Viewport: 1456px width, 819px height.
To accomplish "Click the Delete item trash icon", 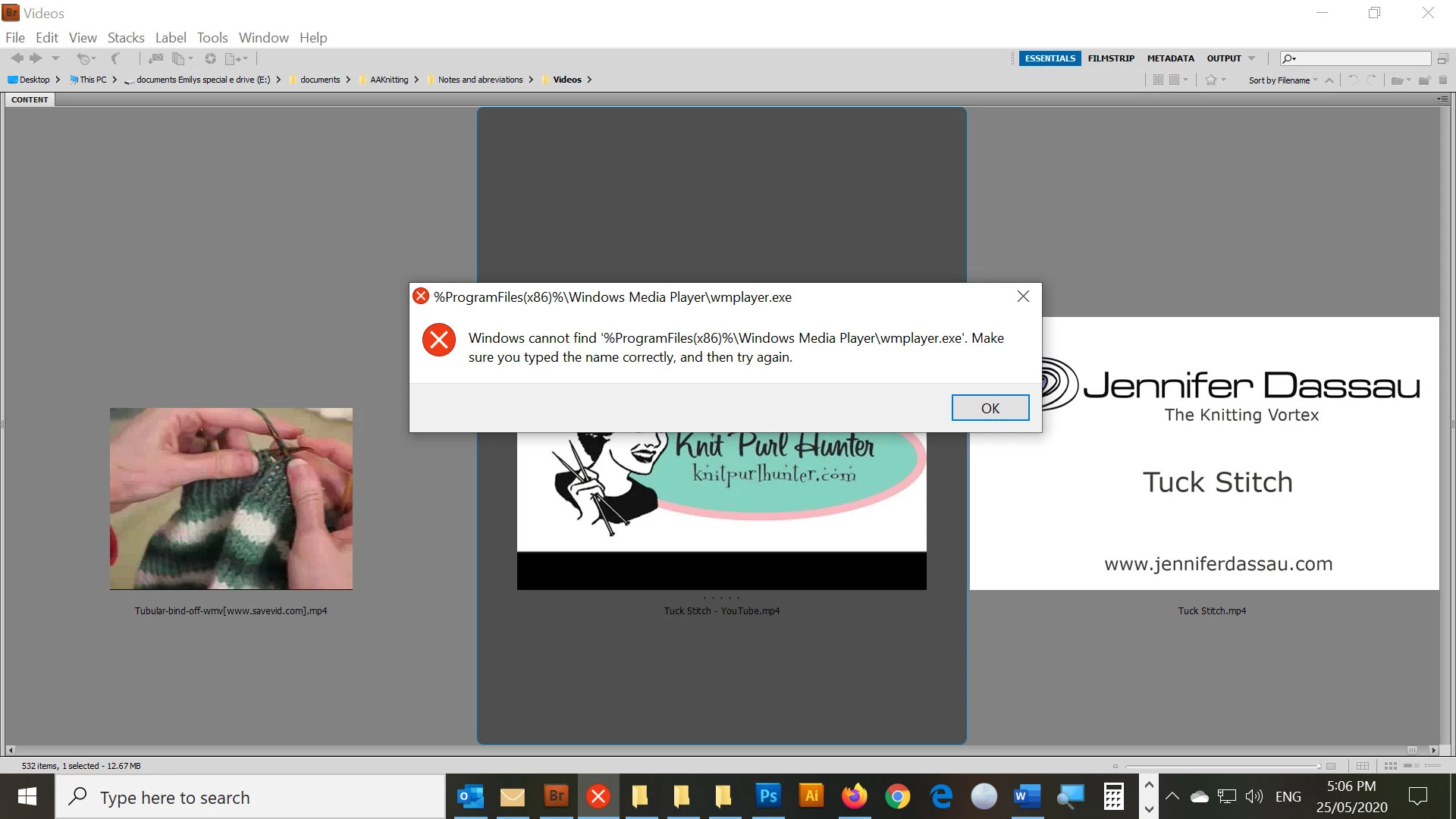I will 1443,80.
